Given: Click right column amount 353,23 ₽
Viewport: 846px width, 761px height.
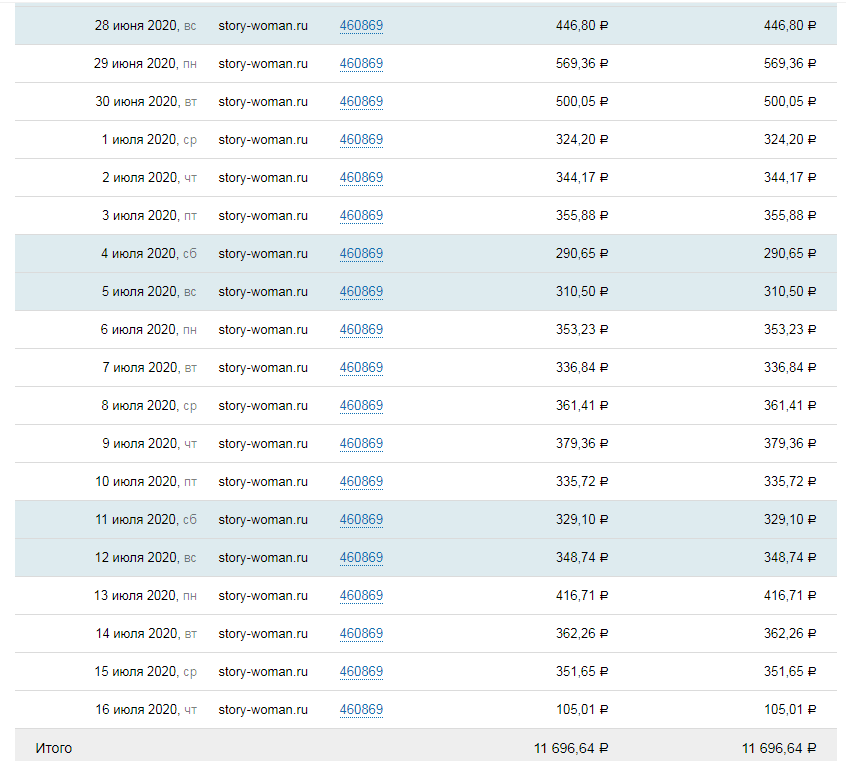Looking at the screenshot, I should pyautogui.click(x=790, y=330).
